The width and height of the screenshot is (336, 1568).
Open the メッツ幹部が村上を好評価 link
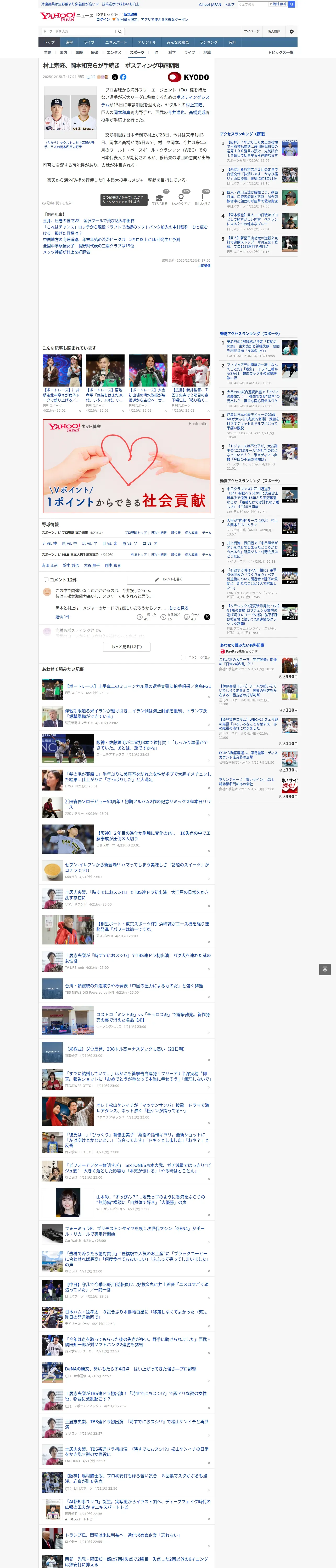tap(66, 252)
